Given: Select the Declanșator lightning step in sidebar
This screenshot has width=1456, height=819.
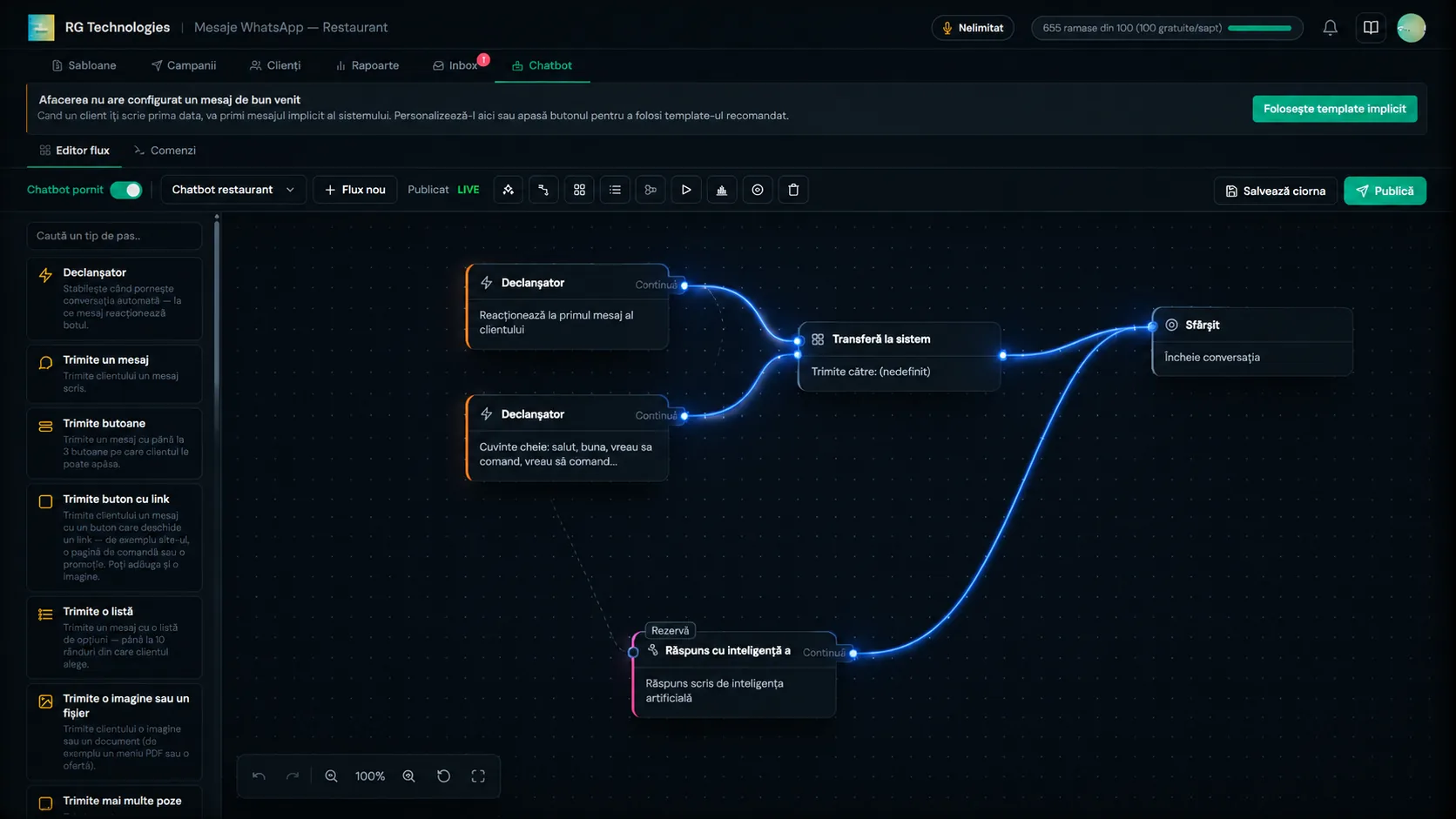Looking at the screenshot, I should click(115, 299).
